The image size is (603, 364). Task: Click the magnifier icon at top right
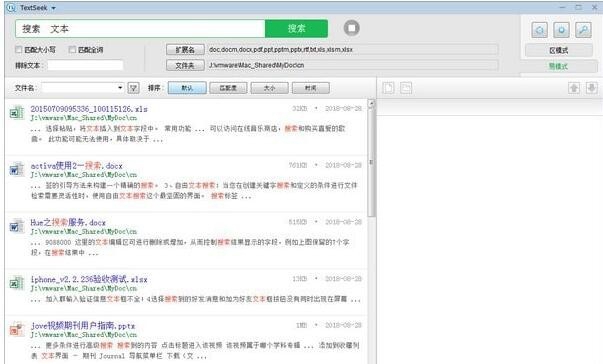click(583, 30)
